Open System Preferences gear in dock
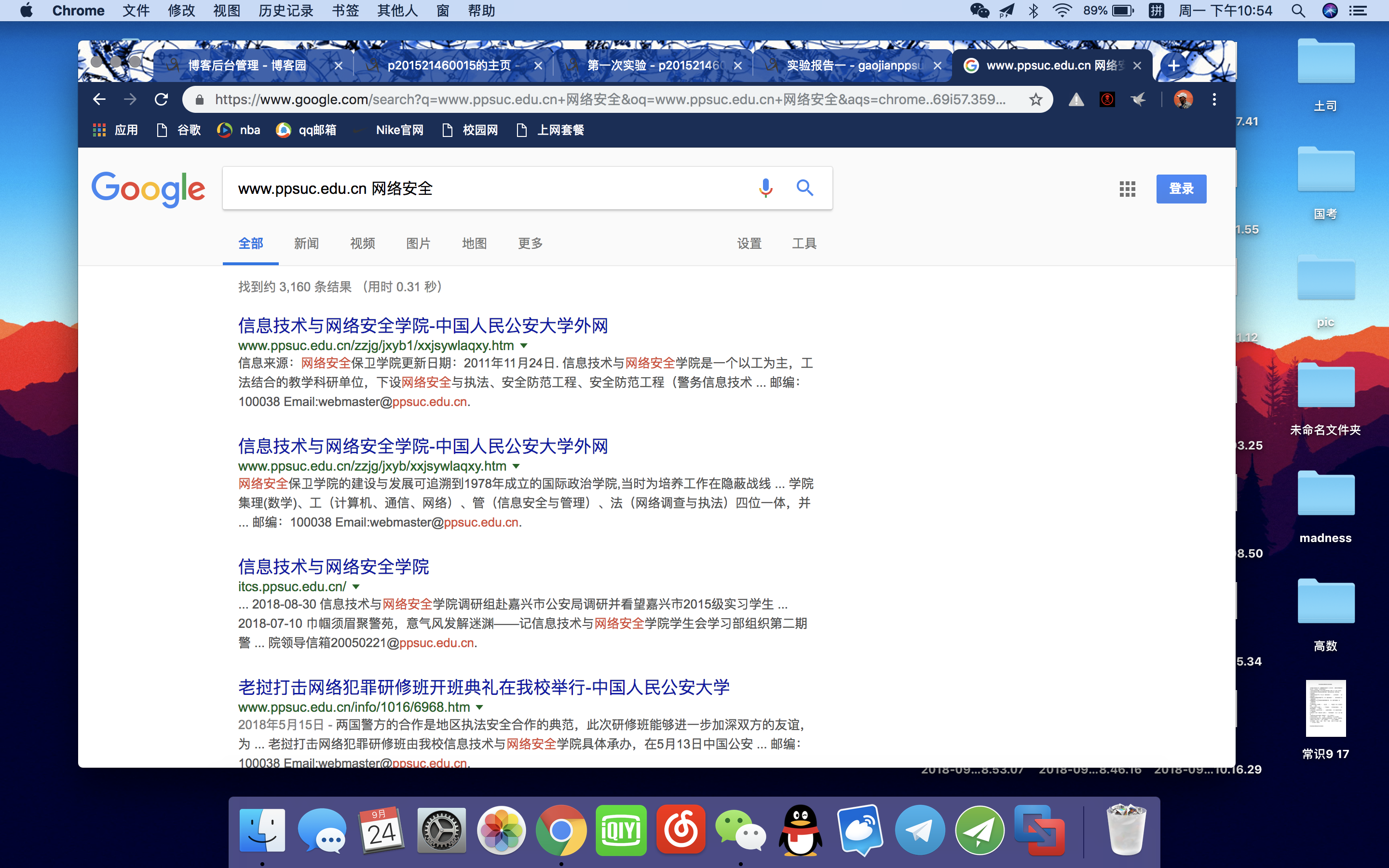Image resolution: width=1389 pixels, height=868 pixels. point(441,831)
